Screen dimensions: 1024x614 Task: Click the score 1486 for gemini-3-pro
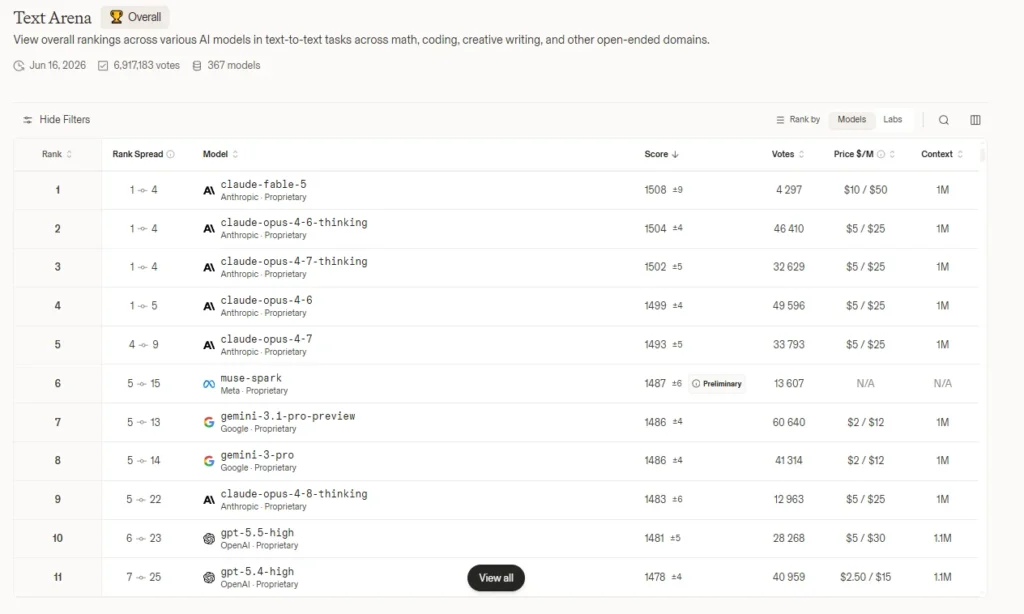655,460
